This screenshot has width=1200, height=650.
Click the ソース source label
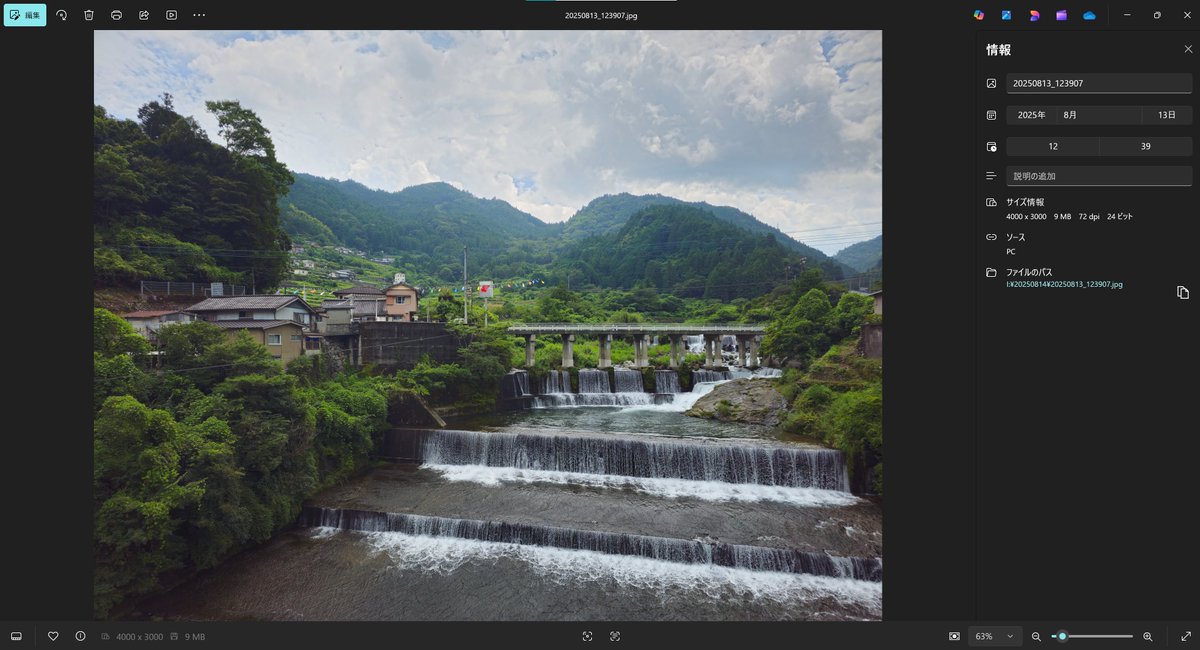(x=1015, y=237)
